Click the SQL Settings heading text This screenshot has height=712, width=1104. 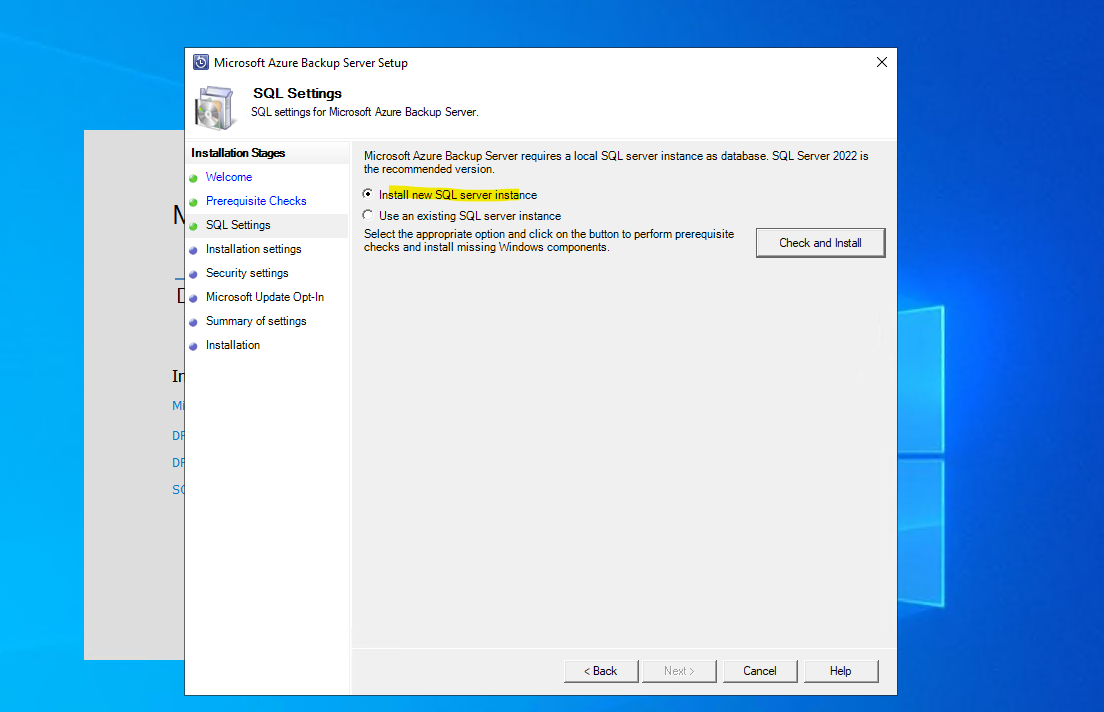click(297, 93)
